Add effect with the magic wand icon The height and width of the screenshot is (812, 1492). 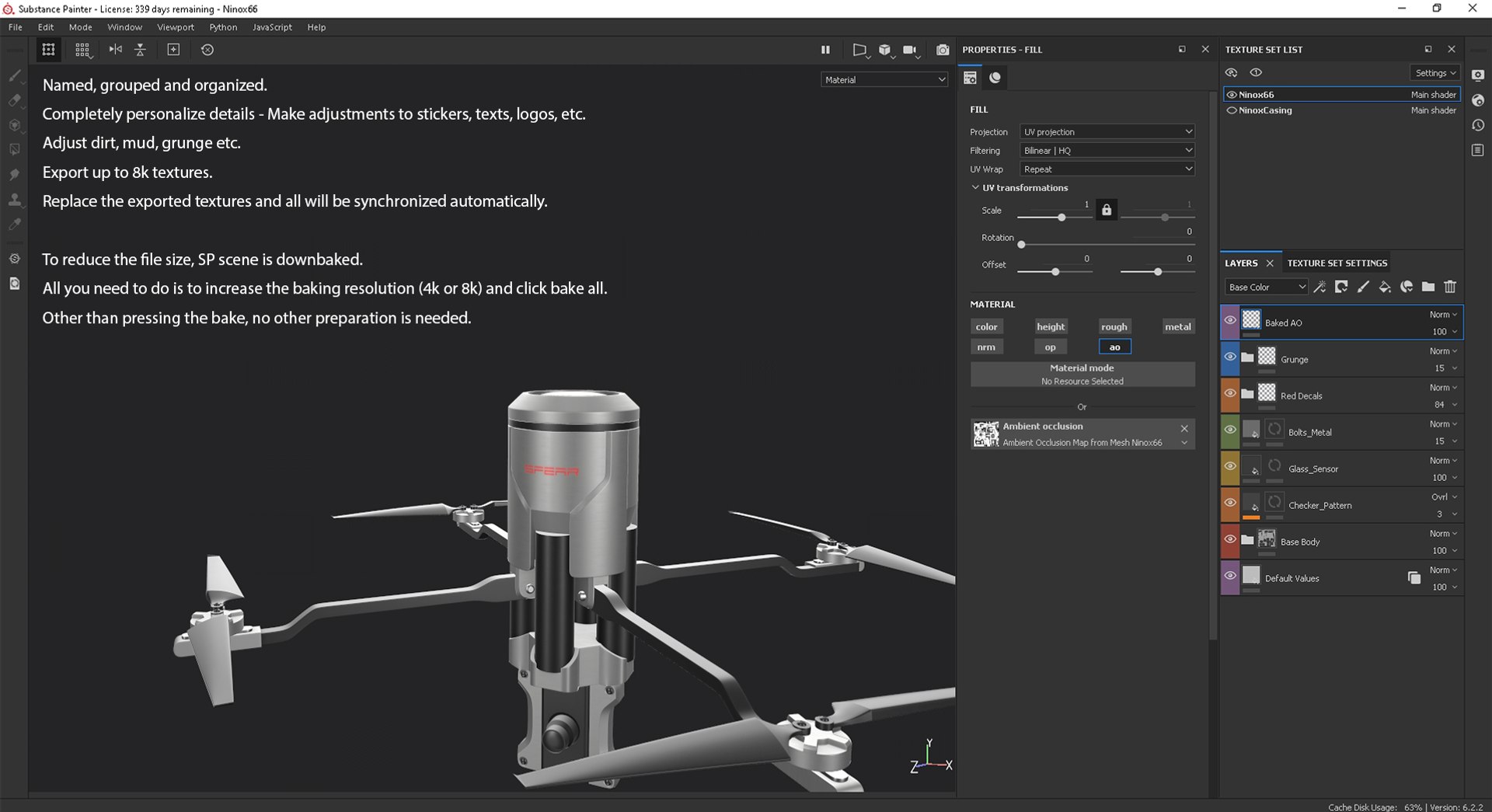(1319, 288)
